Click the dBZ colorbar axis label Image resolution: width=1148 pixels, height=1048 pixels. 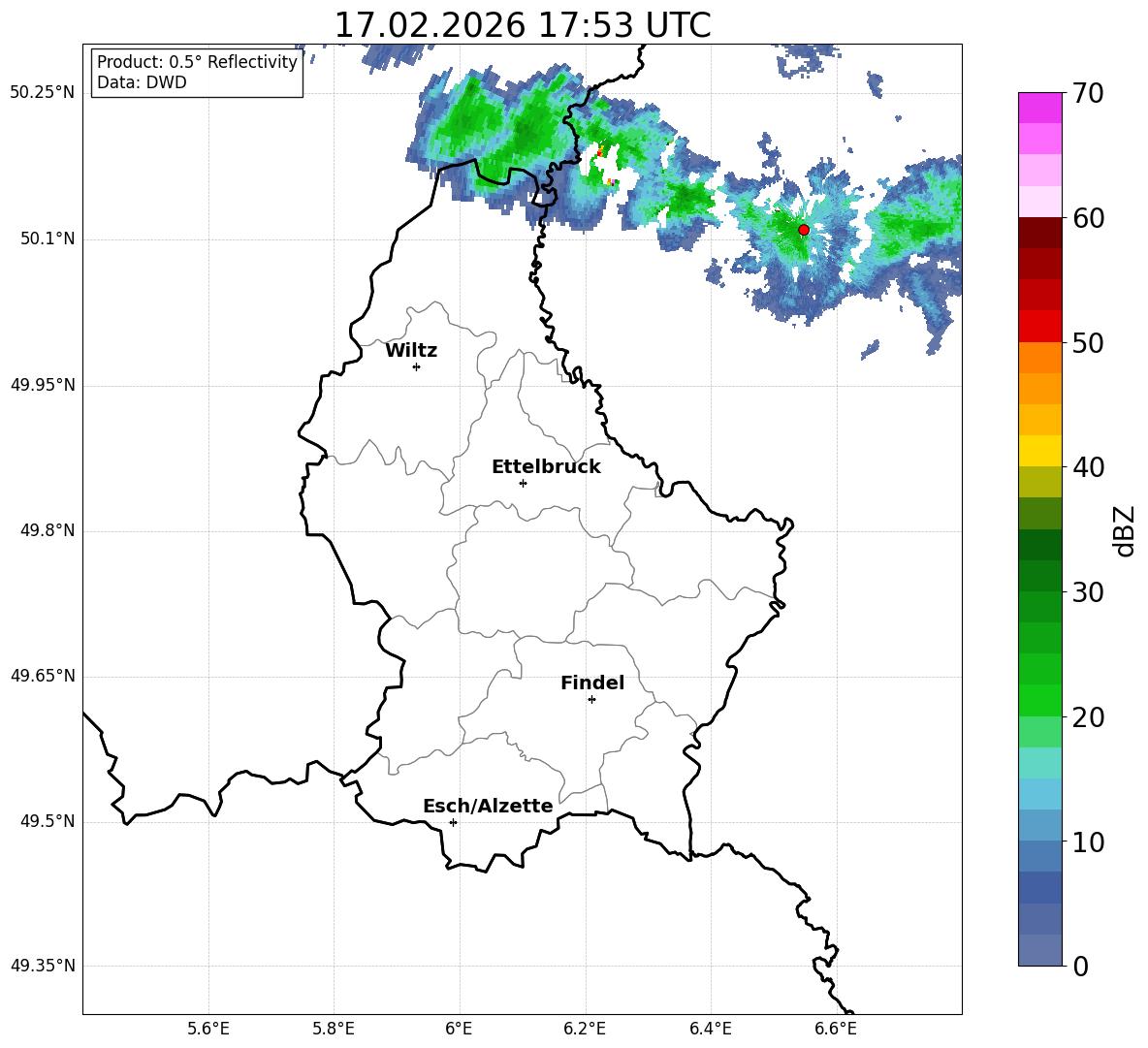point(1123,530)
